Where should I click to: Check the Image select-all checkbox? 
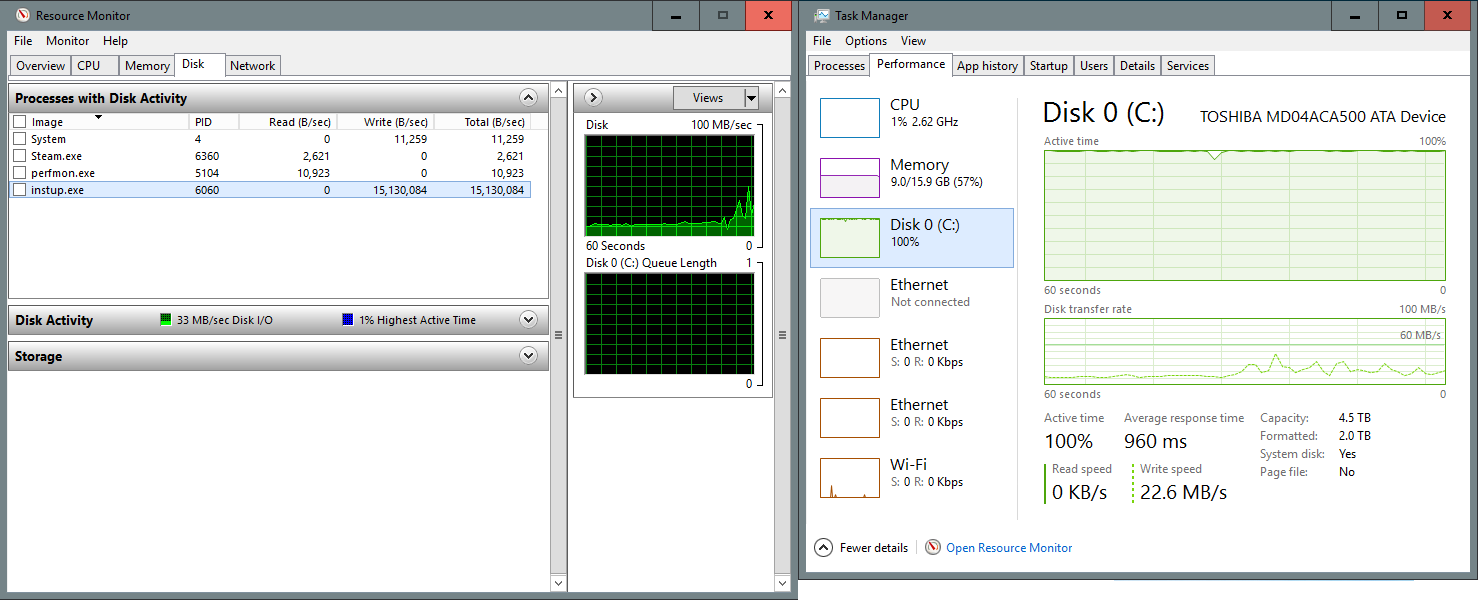pyautogui.click(x=19, y=122)
